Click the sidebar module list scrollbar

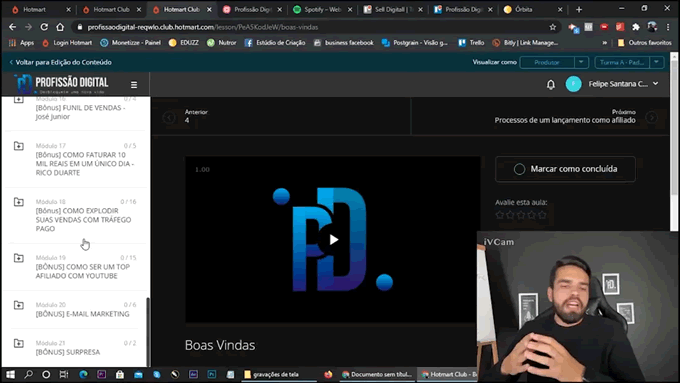click(x=148, y=331)
